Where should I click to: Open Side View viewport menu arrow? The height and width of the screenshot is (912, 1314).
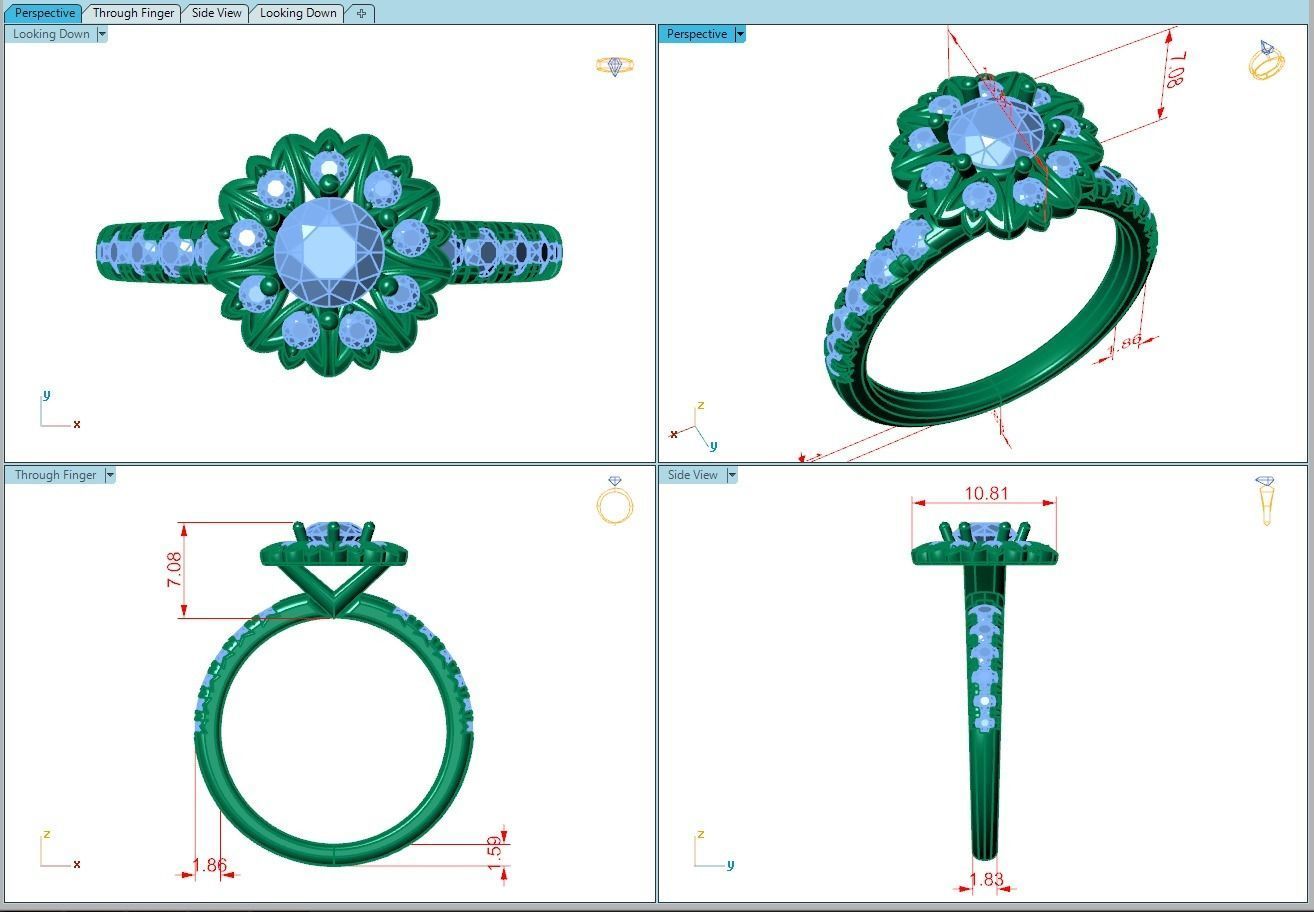click(732, 475)
